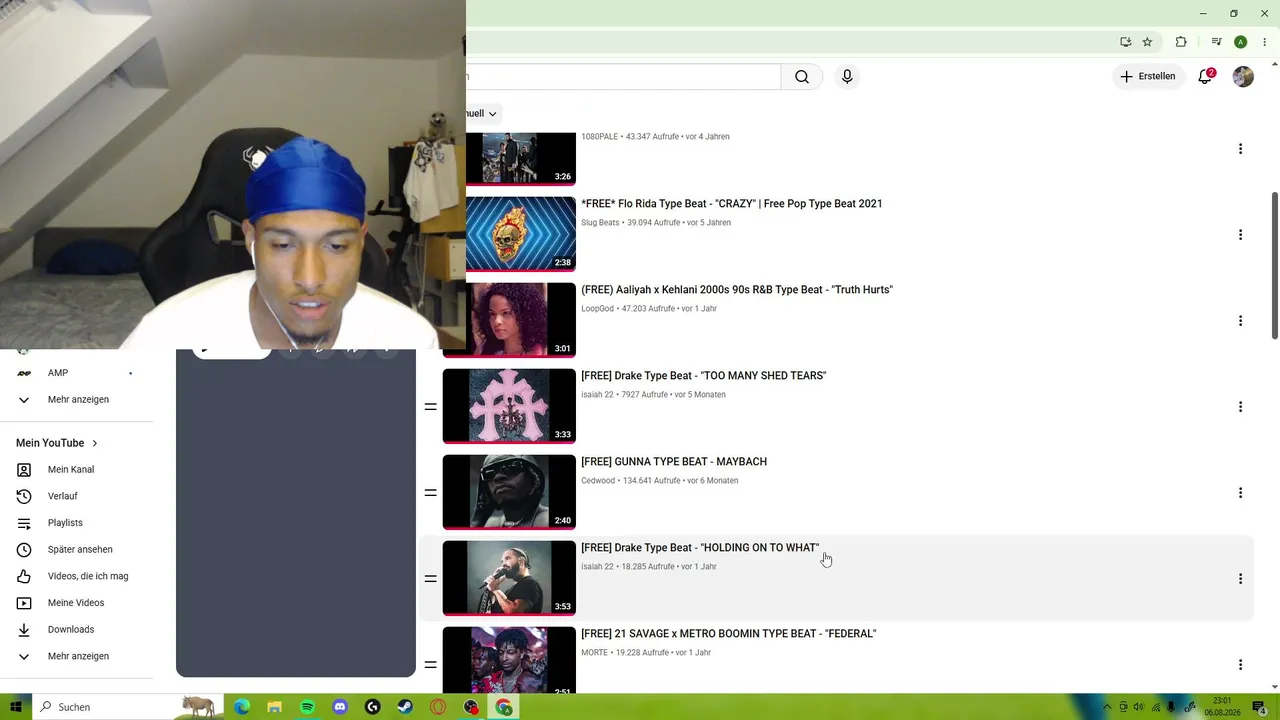Expand the 'Mein YouTube' section header
Viewport: 1280px width, 720px height.
(57, 443)
